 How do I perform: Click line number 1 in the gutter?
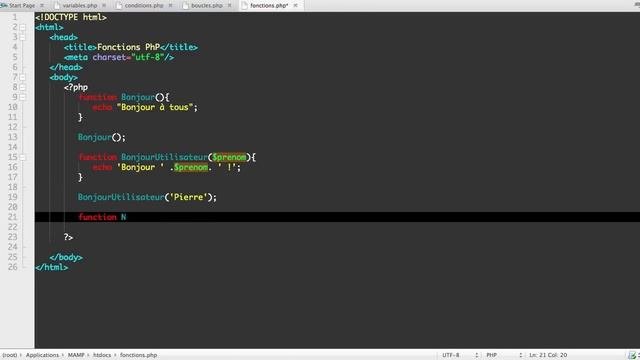click(x=15, y=17)
